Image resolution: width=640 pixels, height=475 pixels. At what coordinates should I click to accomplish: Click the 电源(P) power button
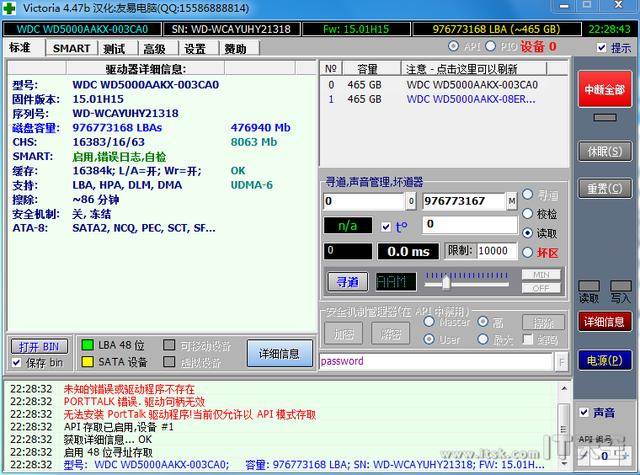click(604, 360)
